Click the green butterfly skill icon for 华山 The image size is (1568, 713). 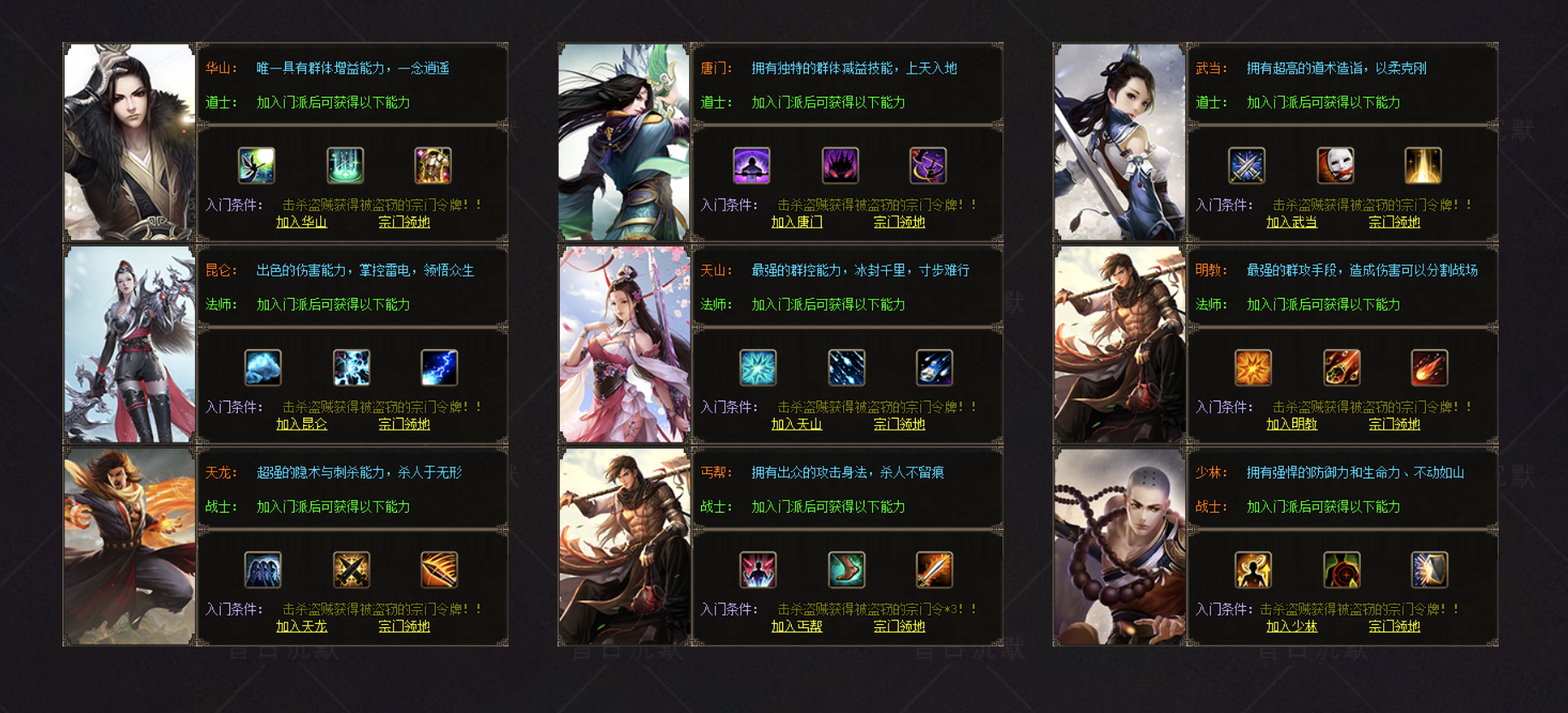(x=257, y=165)
